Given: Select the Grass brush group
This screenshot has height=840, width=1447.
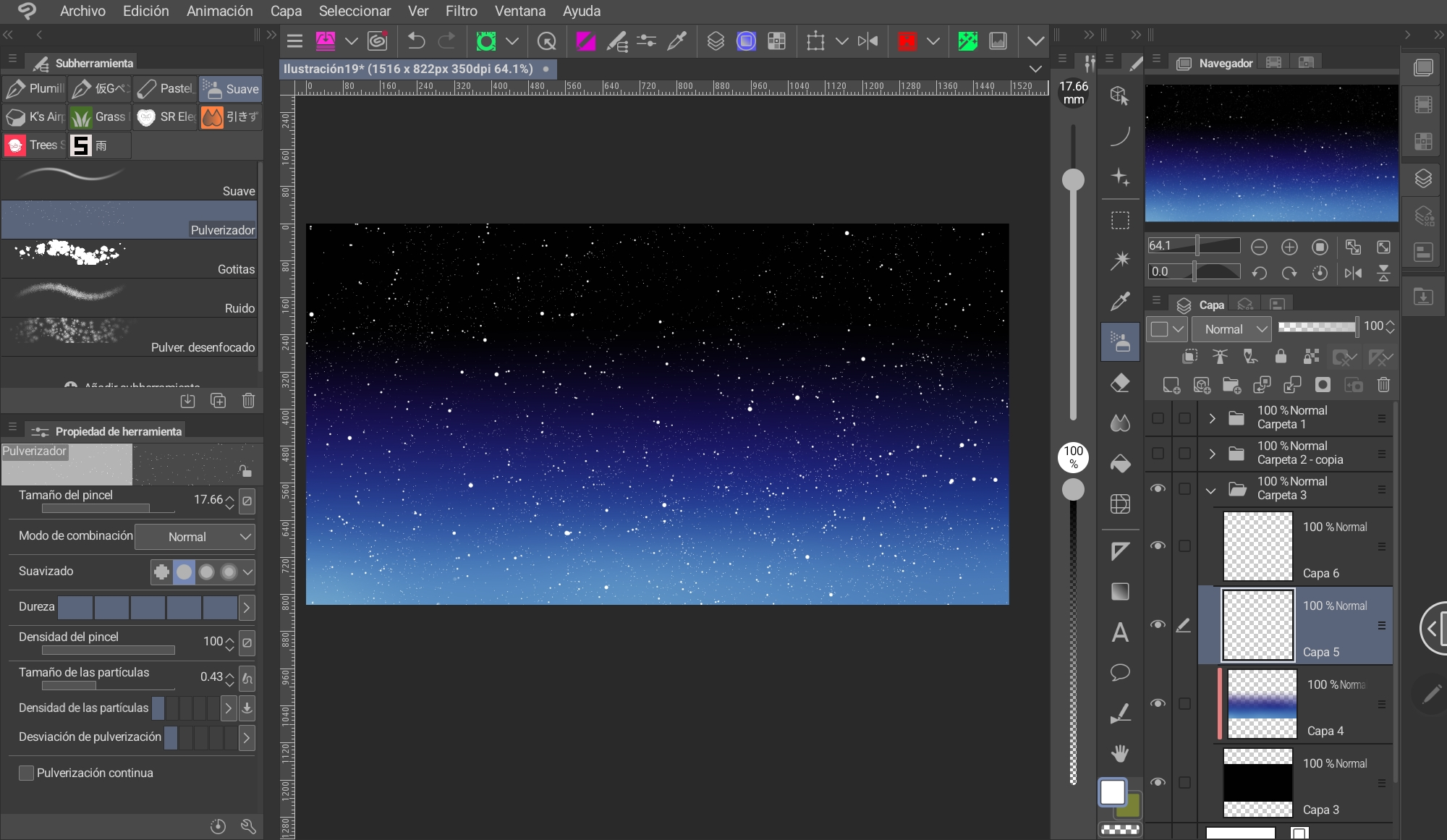Looking at the screenshot, I should click(x=101, y=116).
